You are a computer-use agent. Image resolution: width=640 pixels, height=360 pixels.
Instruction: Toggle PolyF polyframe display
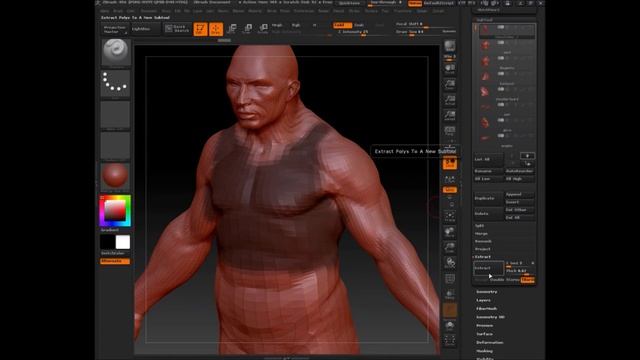449,279
